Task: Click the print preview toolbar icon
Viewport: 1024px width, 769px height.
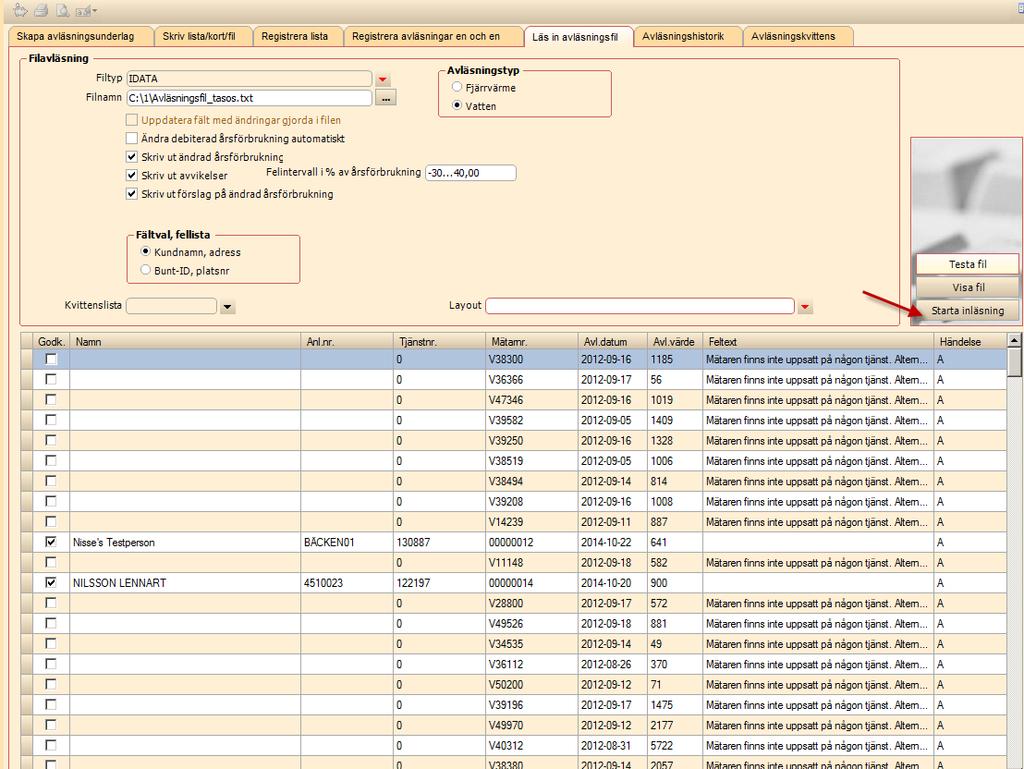Action: pos(62,10)
